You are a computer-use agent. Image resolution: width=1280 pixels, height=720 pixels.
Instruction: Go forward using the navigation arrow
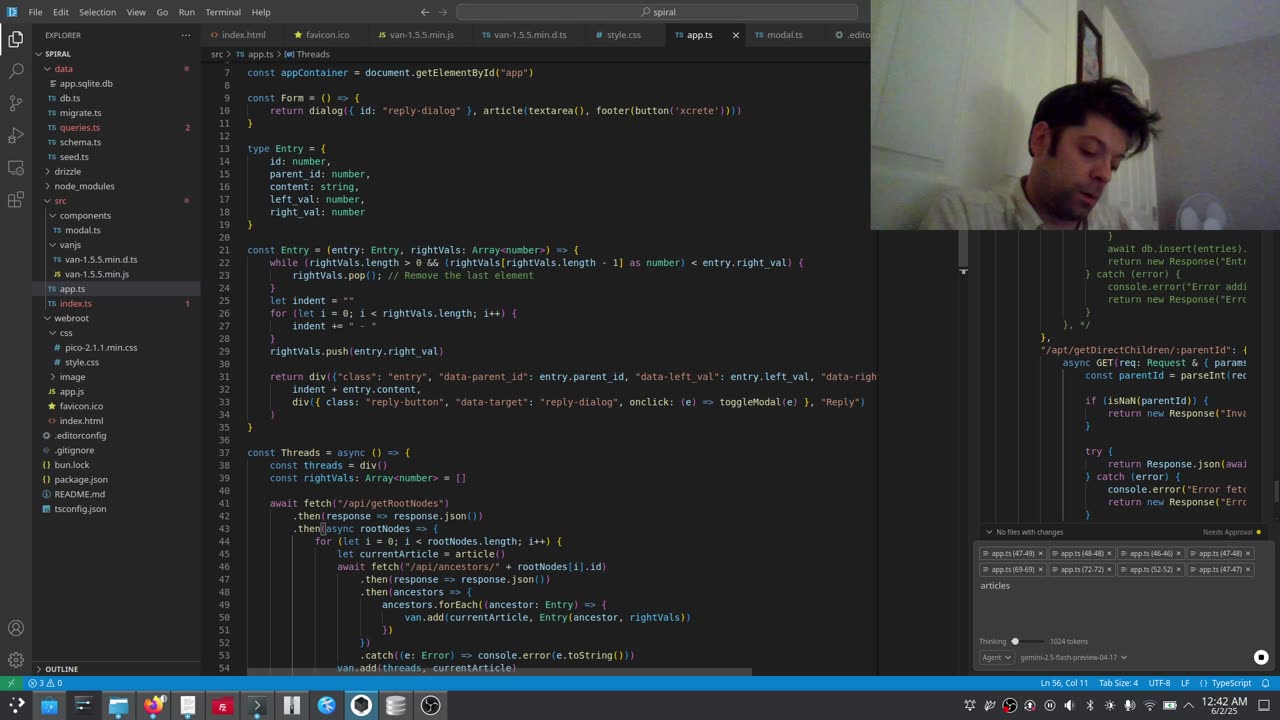[x=443, y=12]
